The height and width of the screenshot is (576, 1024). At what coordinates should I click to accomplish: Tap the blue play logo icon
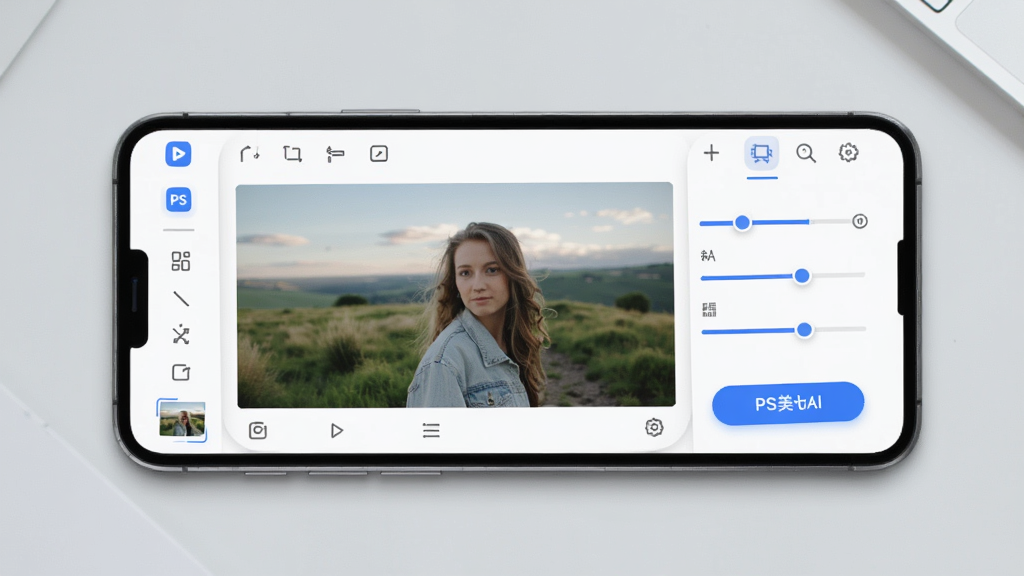click(x=178, y=154)
